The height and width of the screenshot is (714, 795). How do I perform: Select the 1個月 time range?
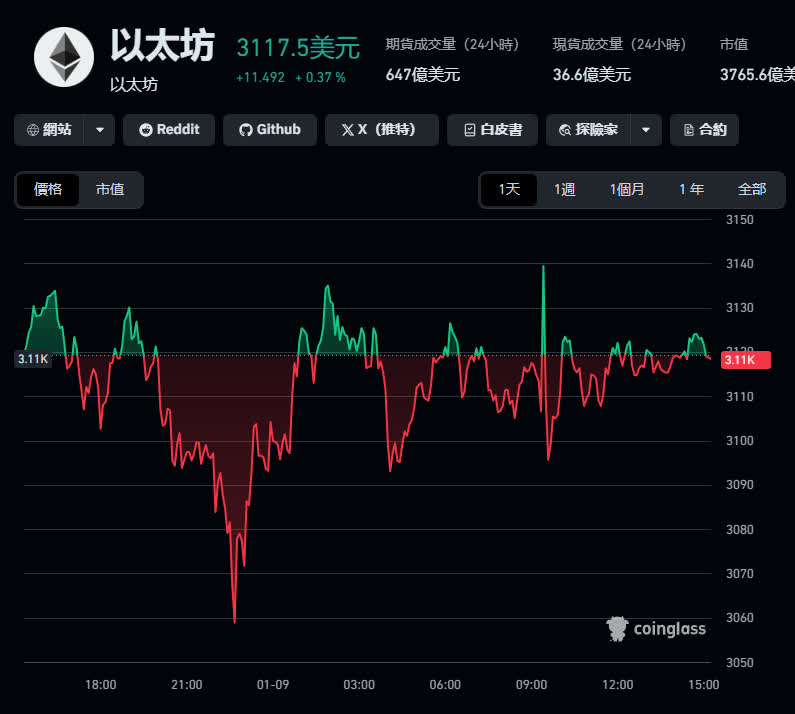pos(627,189)
